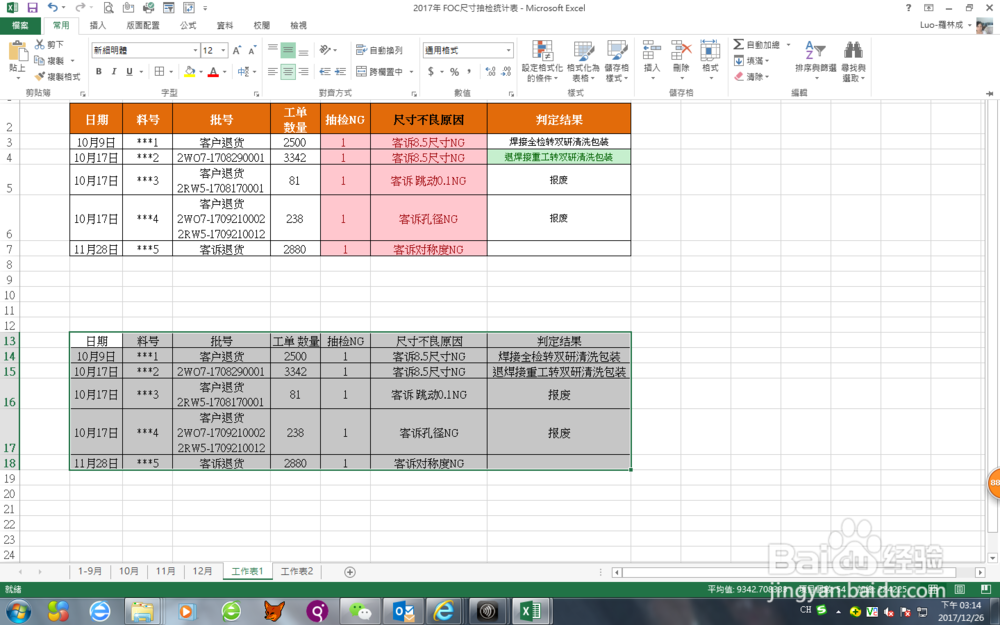Toggle top vertical alignment
Viewport: 1000px width, 625px height.
(x=273, y=50)
